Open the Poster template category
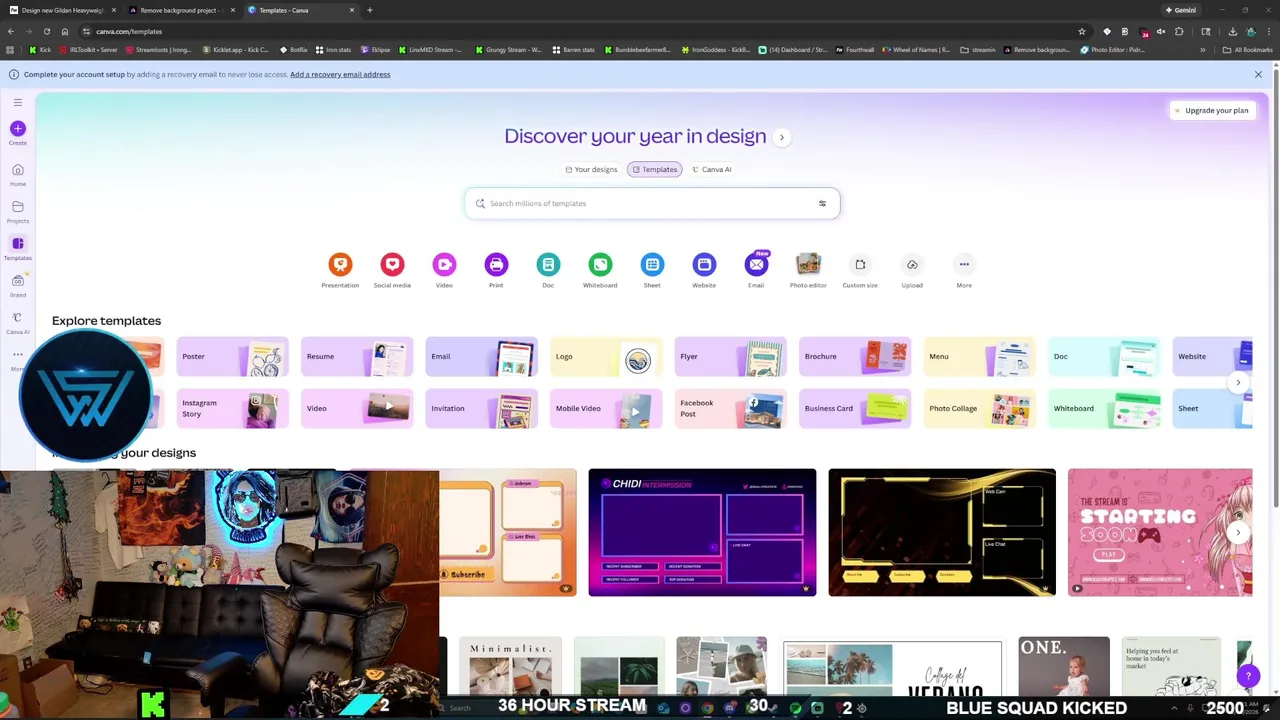This screenshot has height=720, width=1280. (232, 356)
